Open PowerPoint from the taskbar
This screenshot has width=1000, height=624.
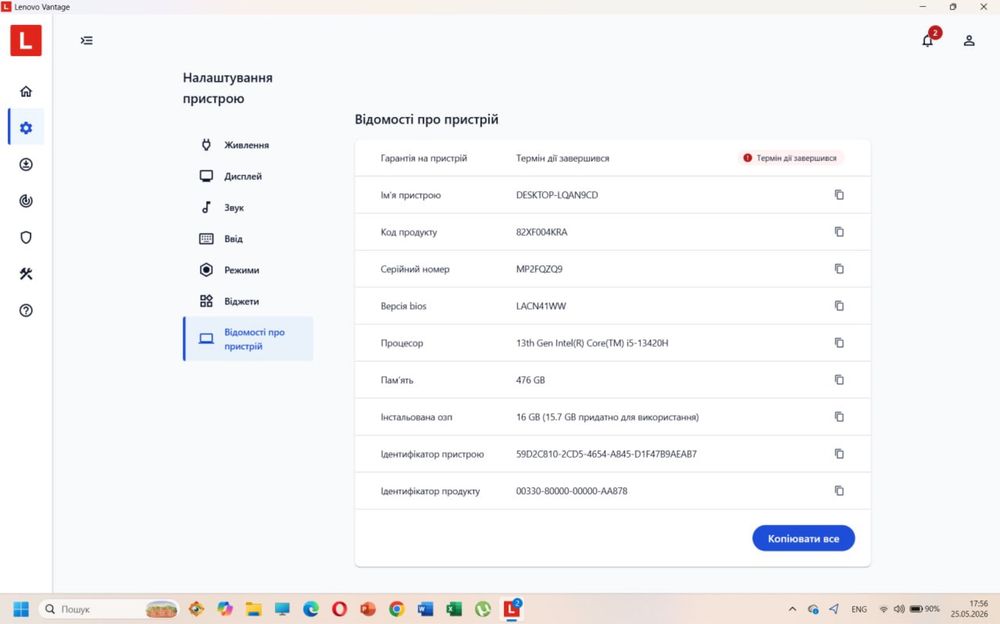(x=368, y=609)
